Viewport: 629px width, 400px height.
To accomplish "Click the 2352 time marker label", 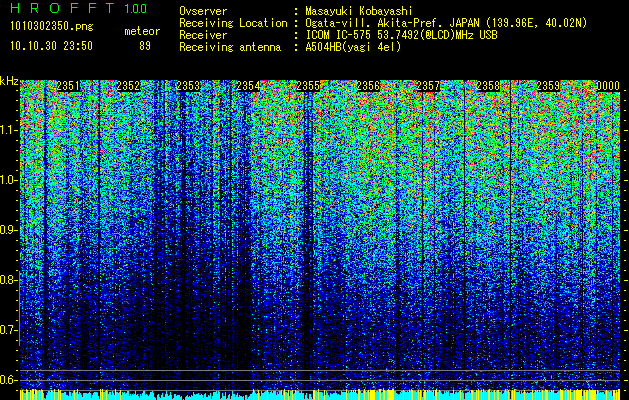I will coord(128,86).
